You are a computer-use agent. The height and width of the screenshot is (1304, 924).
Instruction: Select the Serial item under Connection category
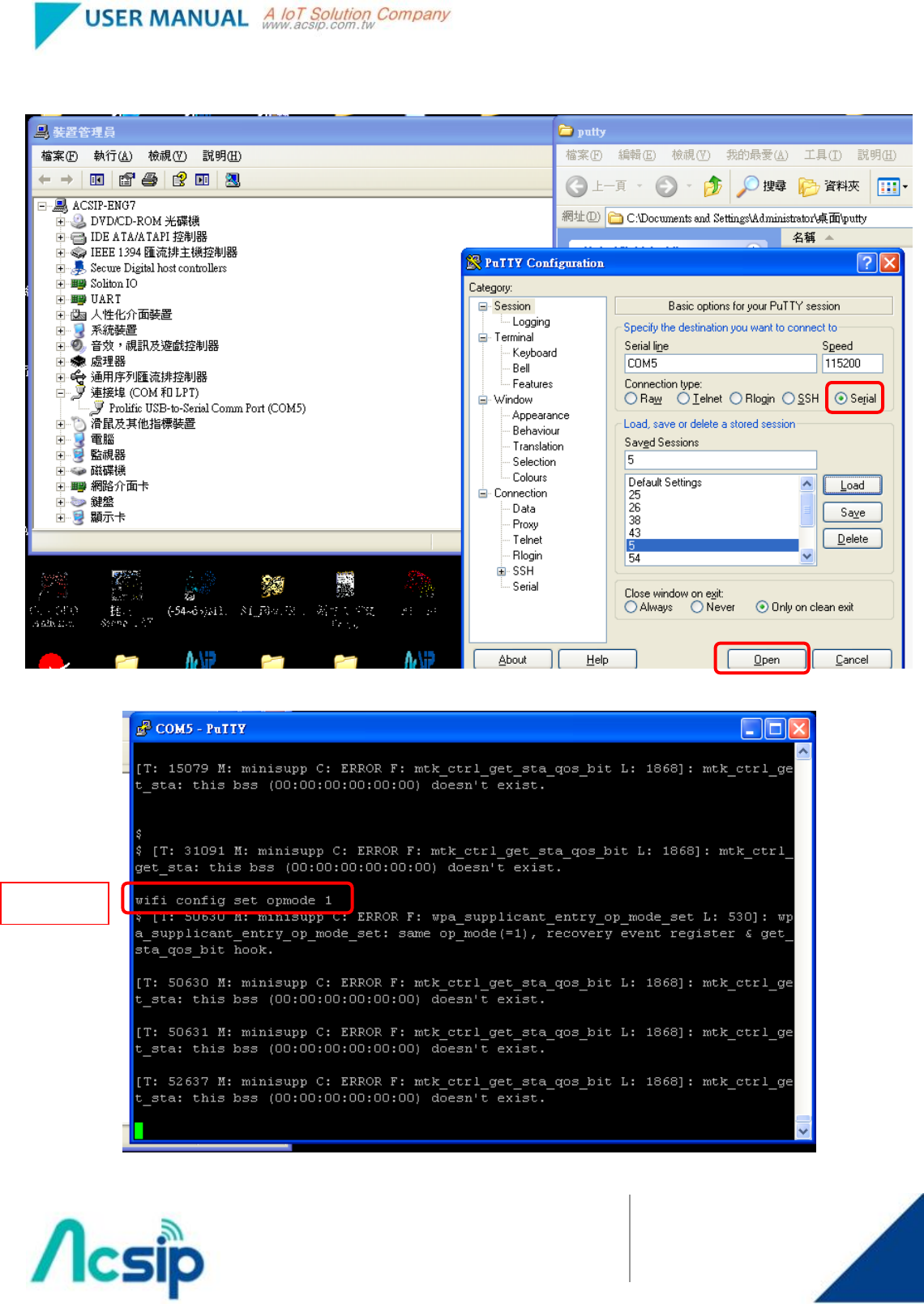coord(525,587)
